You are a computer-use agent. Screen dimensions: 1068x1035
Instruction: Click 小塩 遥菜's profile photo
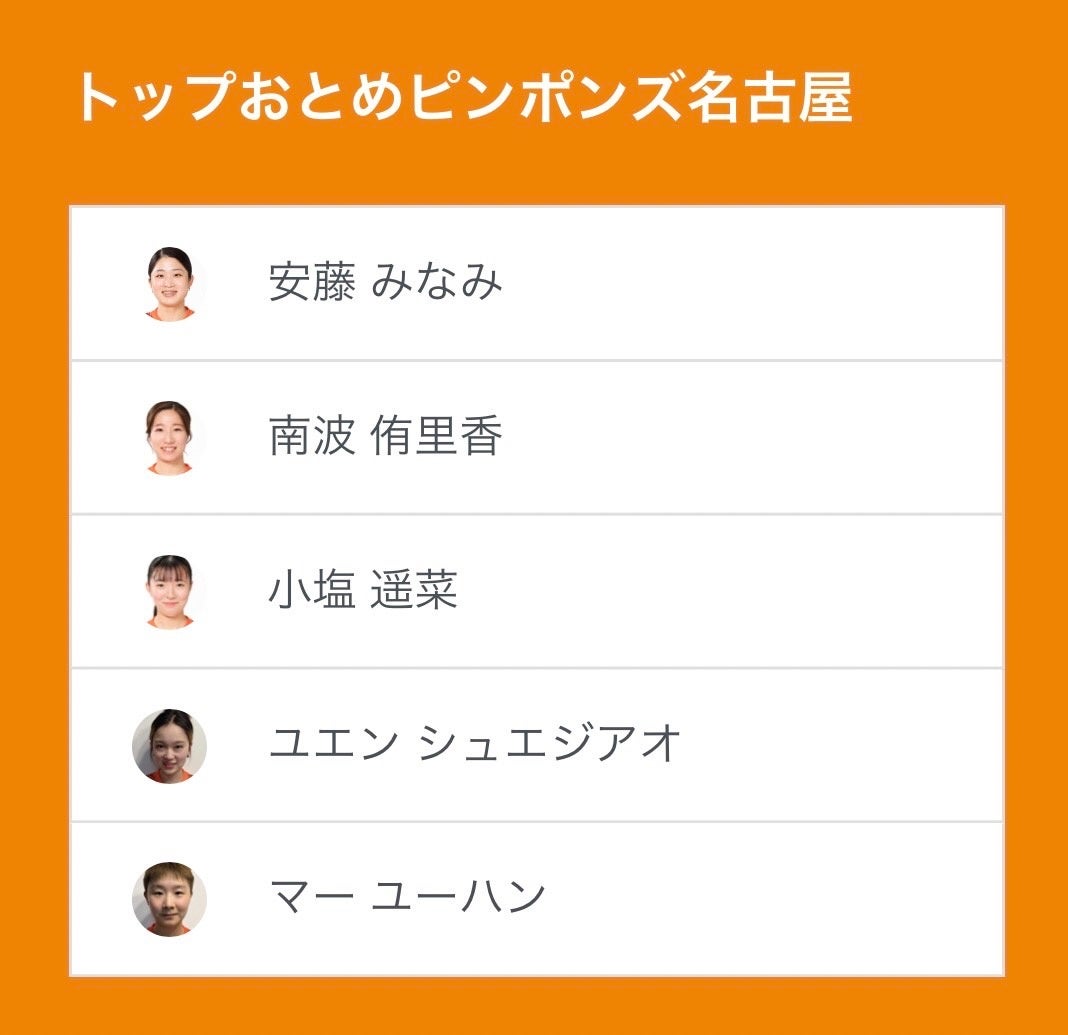point(169,591)
